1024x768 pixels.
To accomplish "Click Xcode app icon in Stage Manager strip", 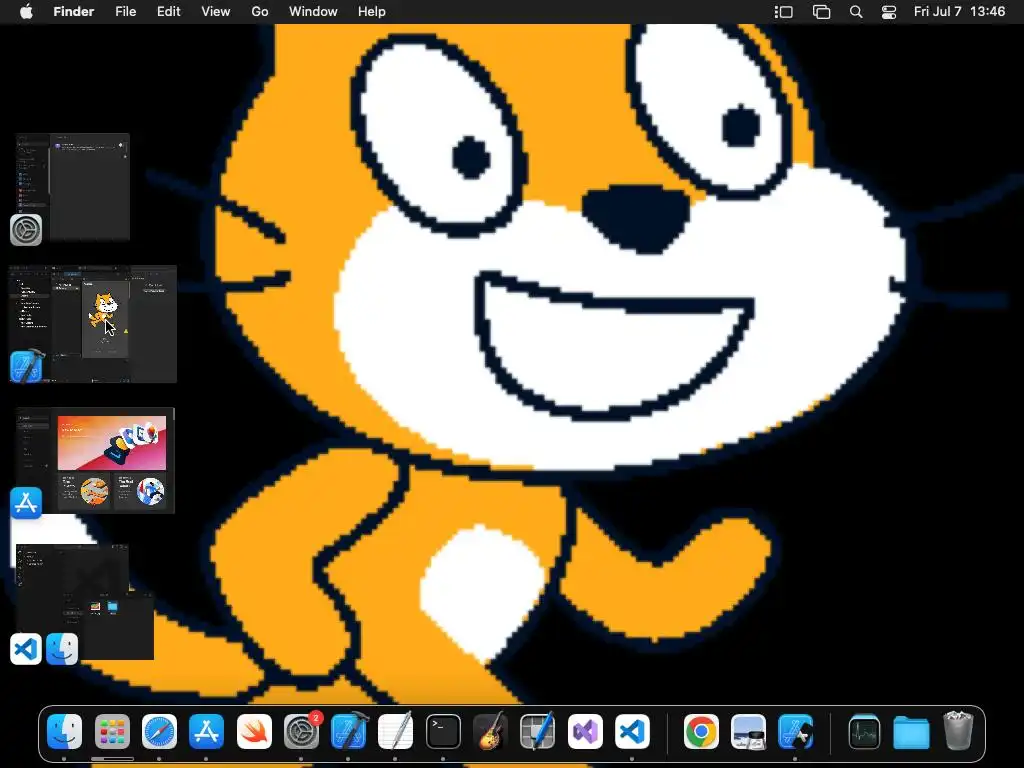I will coord(26,366).
